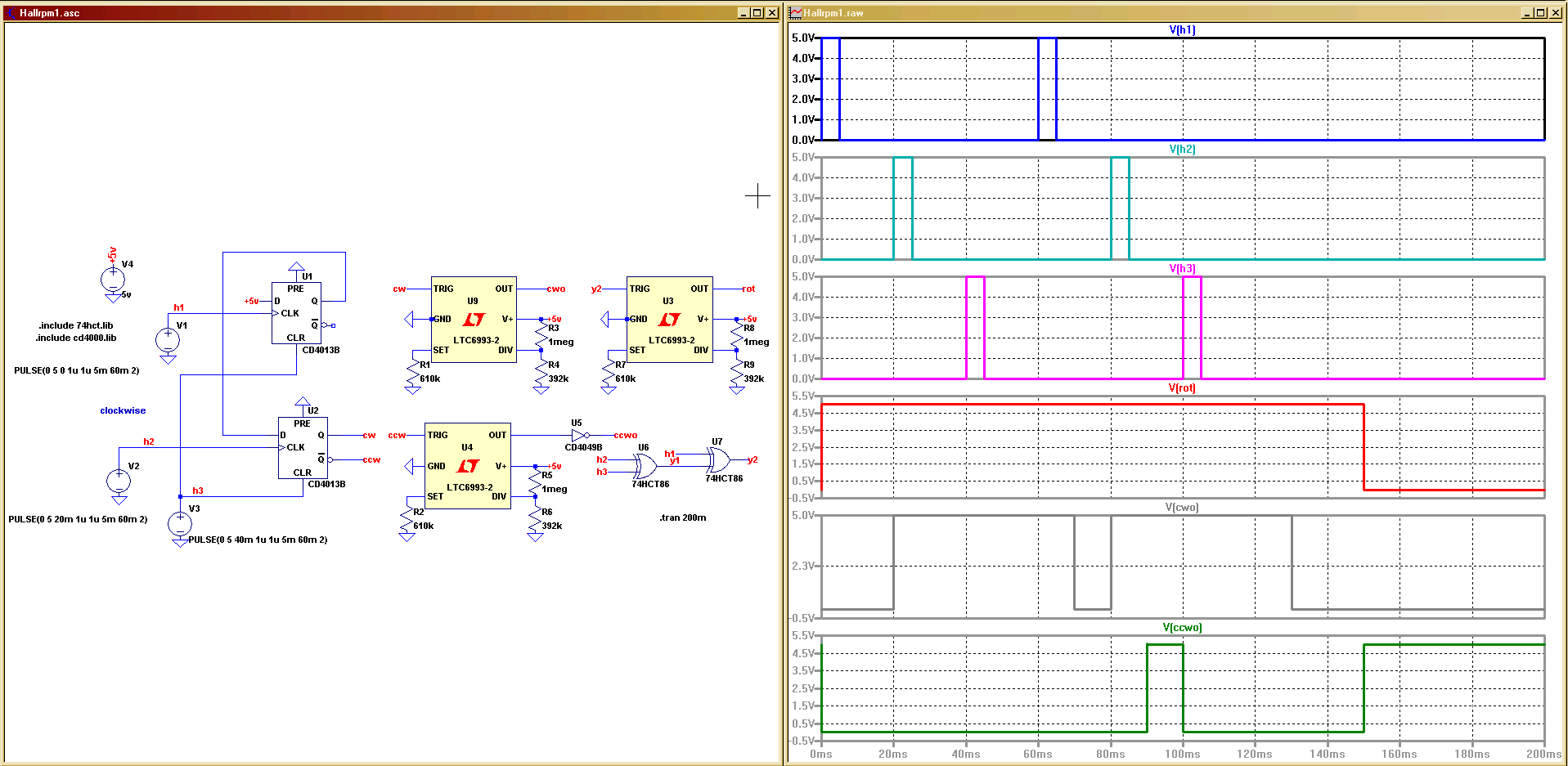Click PULSE(0 5 20m 1u 1u 5m 60m 2) text

[78, 519]
